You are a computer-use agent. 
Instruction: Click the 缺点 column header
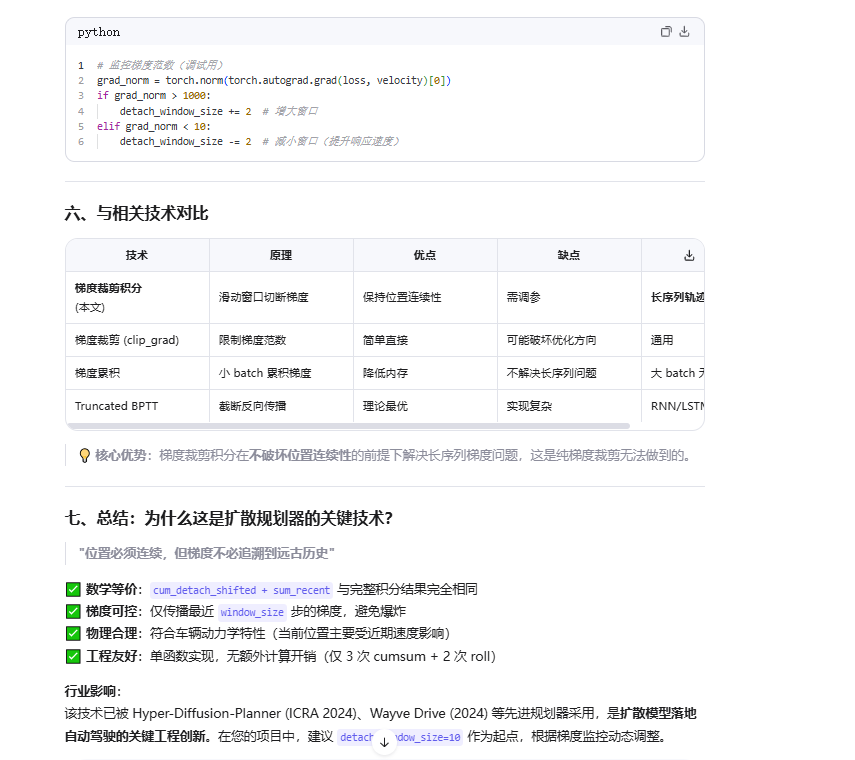click(569, 255)
